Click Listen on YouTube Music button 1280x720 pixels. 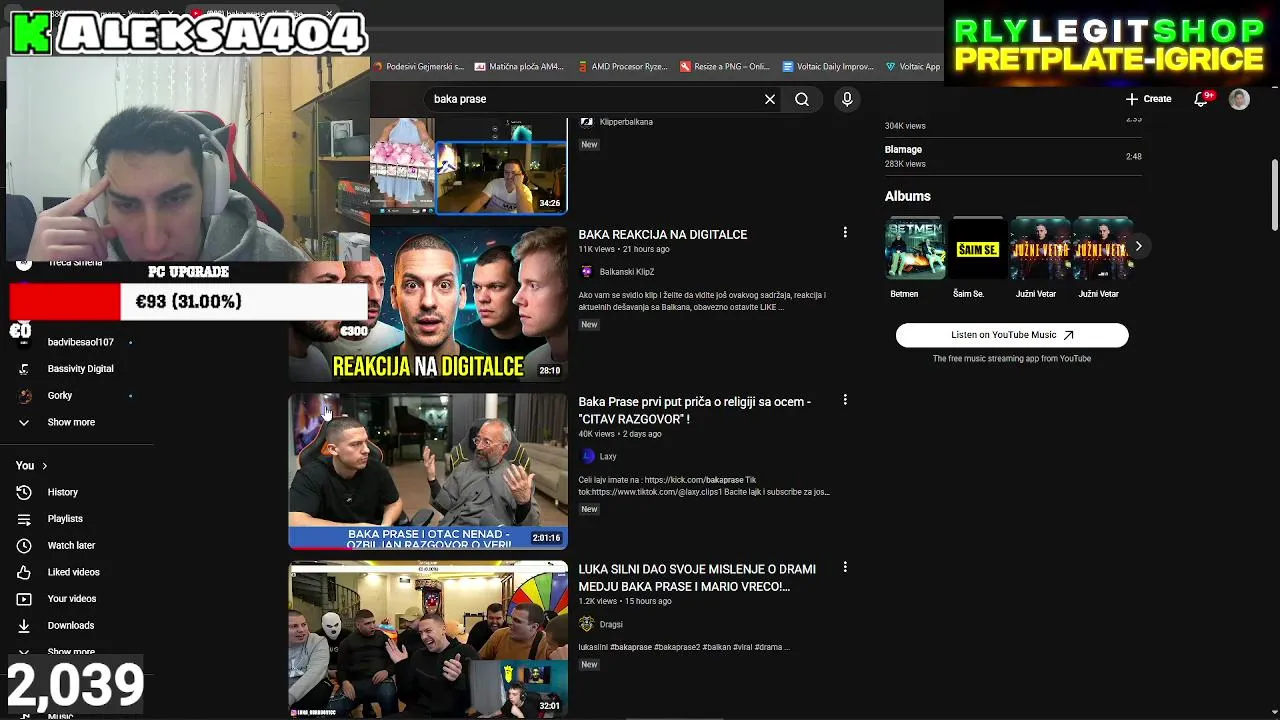click(x=1012, y=335)
